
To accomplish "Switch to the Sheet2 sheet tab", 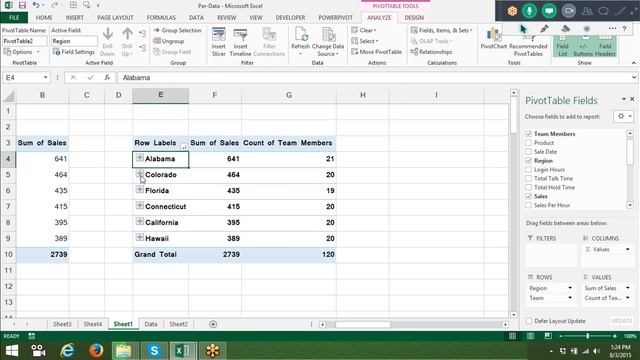I will coord(178,324).
